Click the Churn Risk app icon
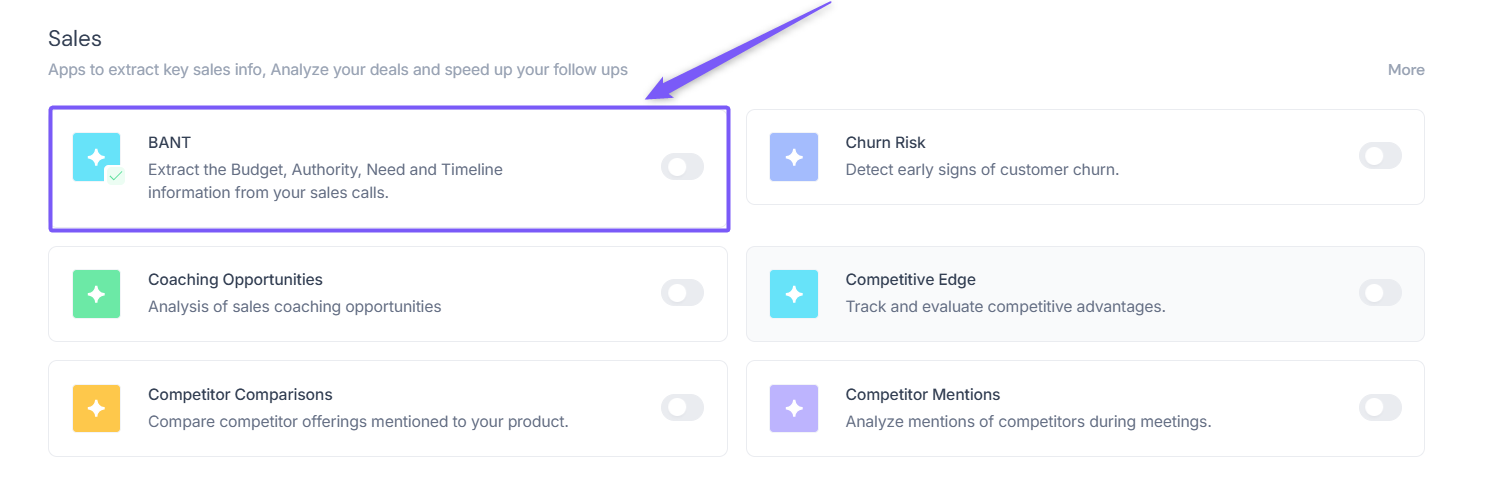The image size is (1485, 502). (793, 157)
